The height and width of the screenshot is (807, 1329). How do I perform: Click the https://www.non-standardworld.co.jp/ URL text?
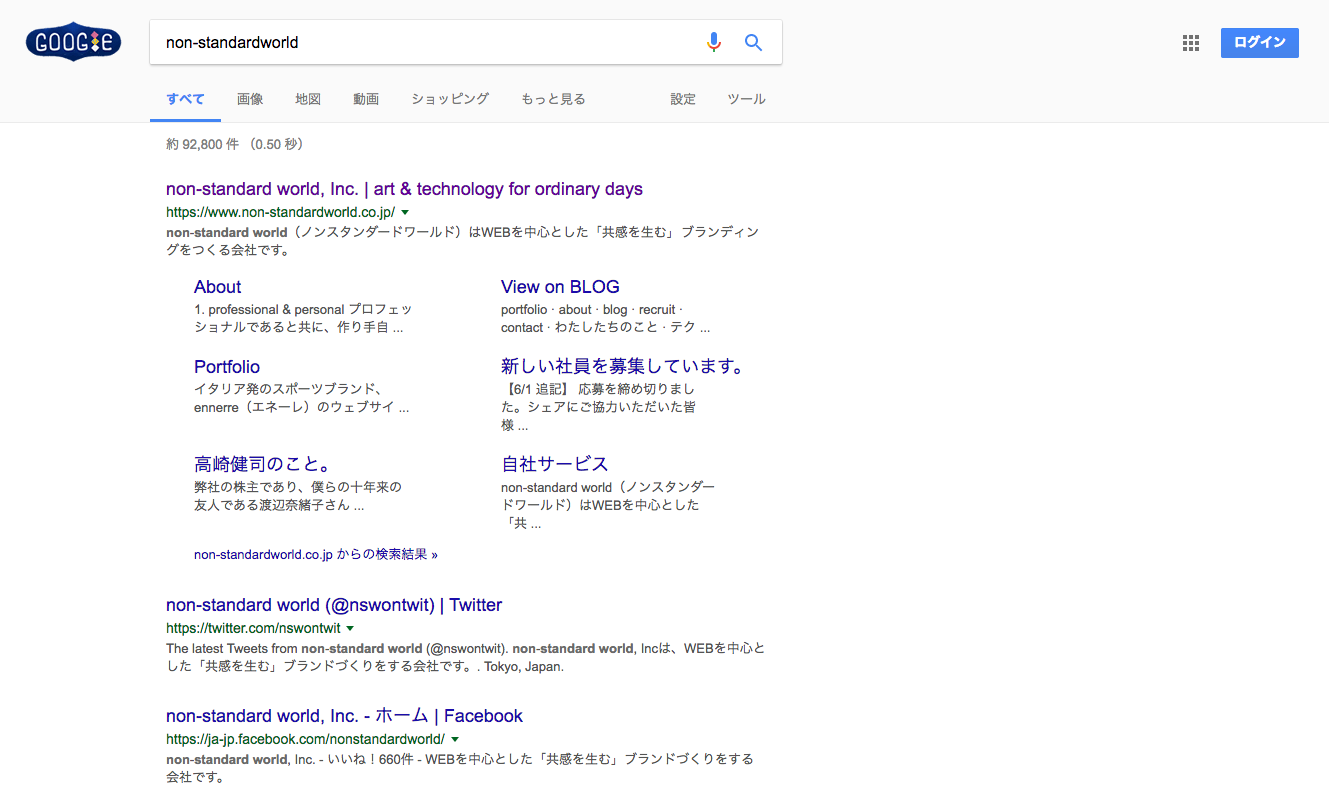280,212
